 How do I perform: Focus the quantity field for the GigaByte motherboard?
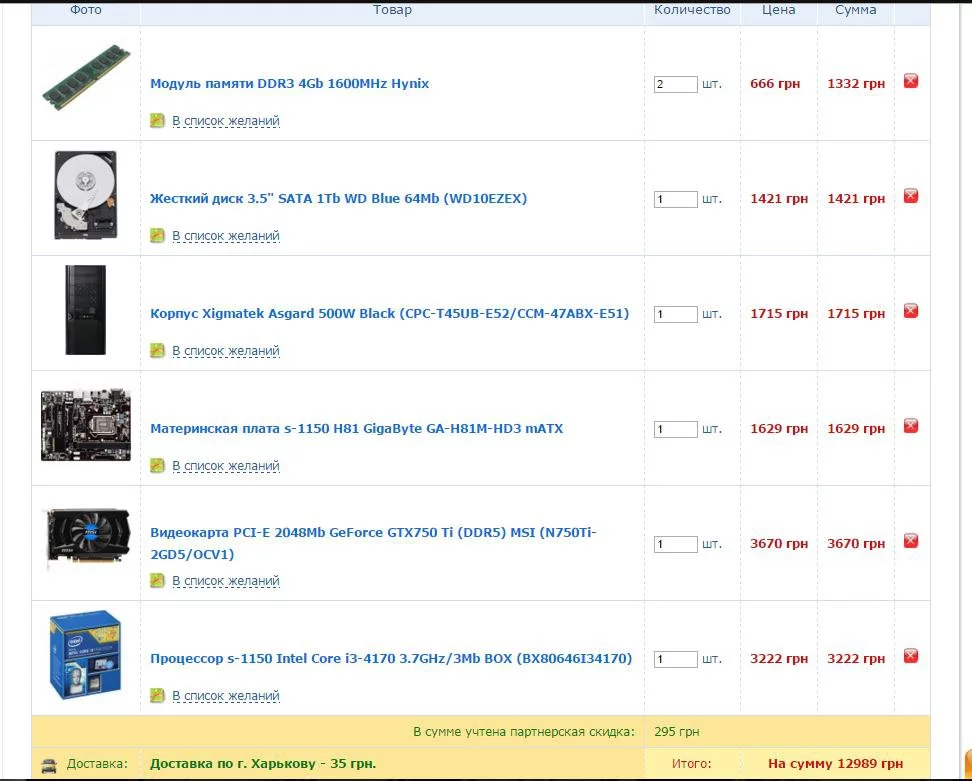[x=676, y=429]
